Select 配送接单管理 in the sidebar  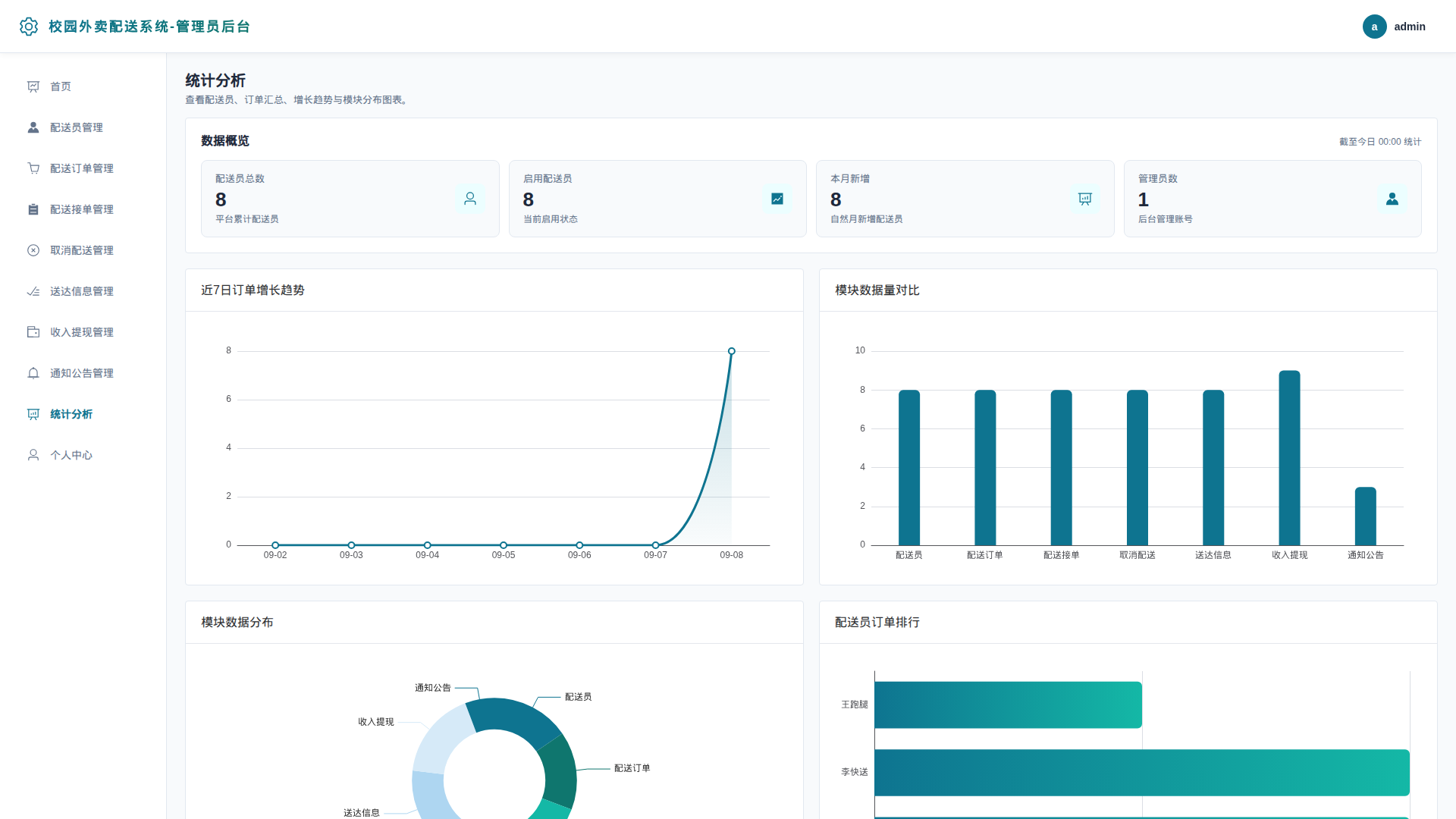83,209
